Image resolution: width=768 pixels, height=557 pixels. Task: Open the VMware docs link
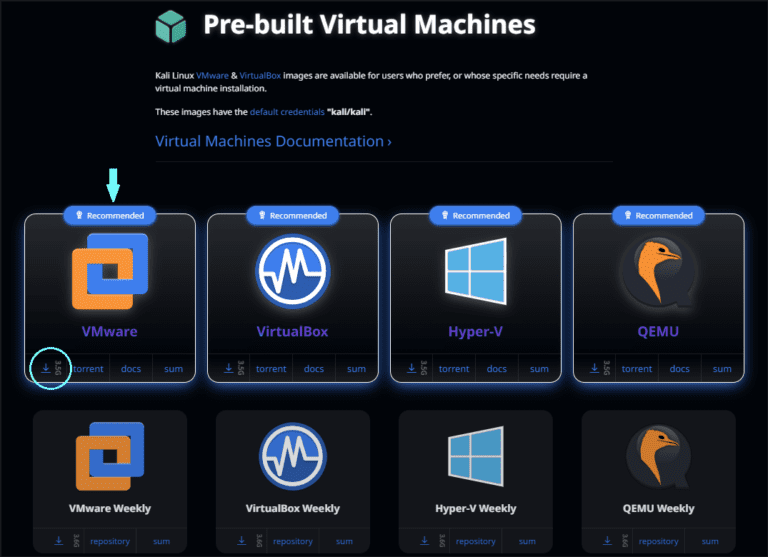click(131, 369)
